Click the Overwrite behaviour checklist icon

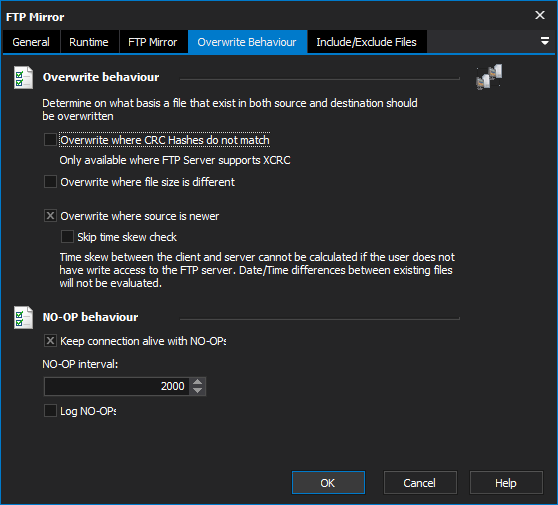[23, 78]
